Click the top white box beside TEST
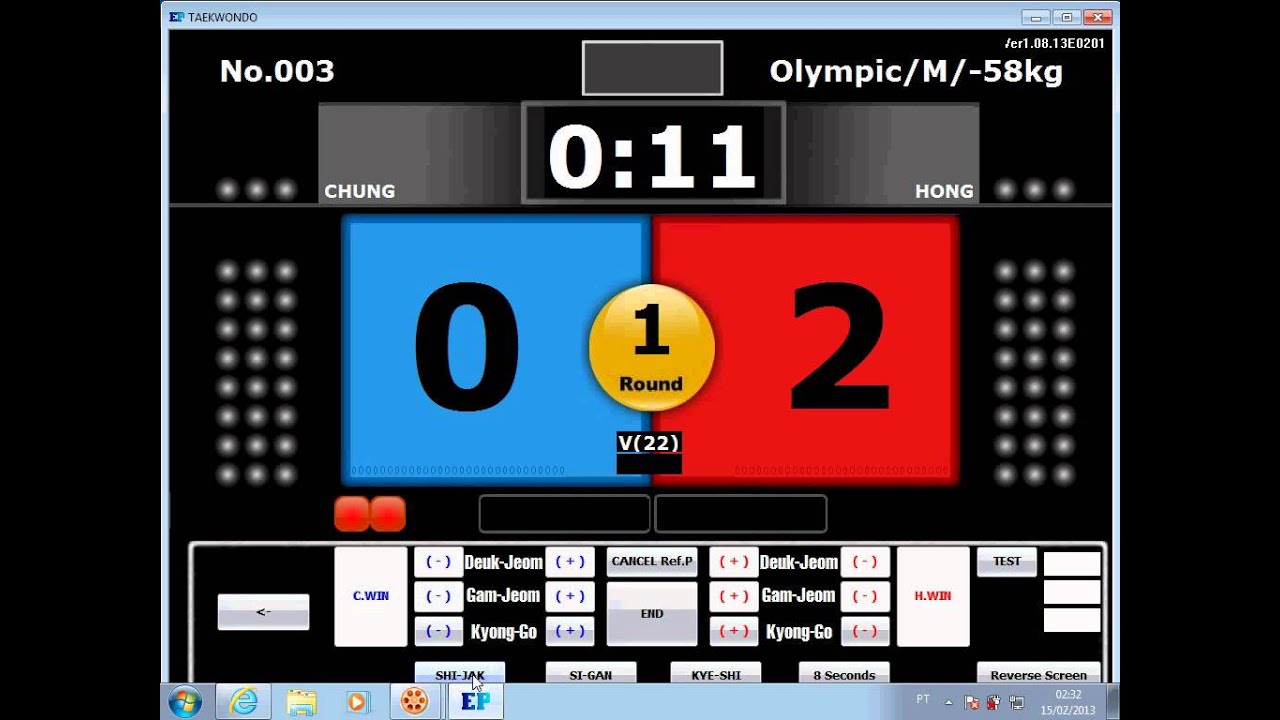The height and width of the screenshot is (720, 1280). [1072, 563]
